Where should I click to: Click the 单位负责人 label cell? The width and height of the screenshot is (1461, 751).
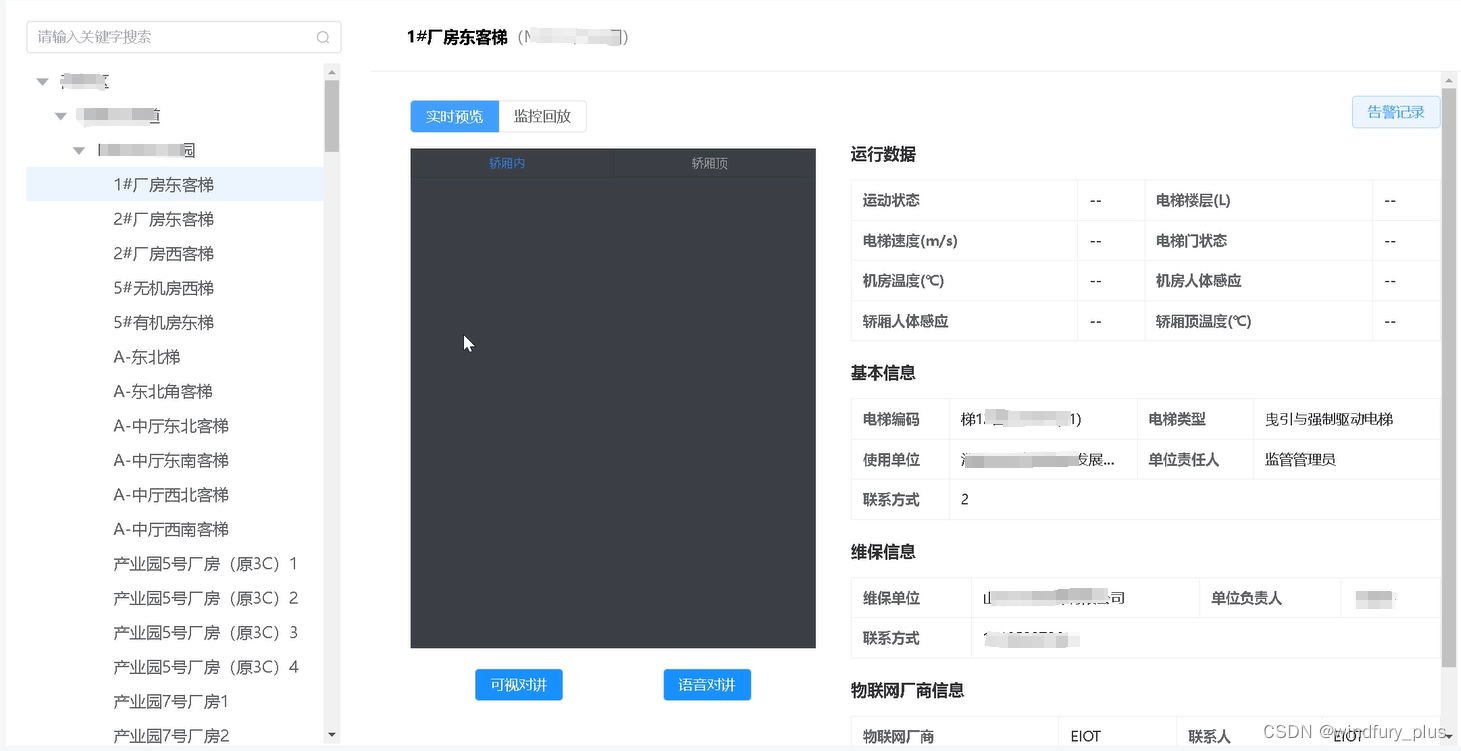tap(1270, 598)
